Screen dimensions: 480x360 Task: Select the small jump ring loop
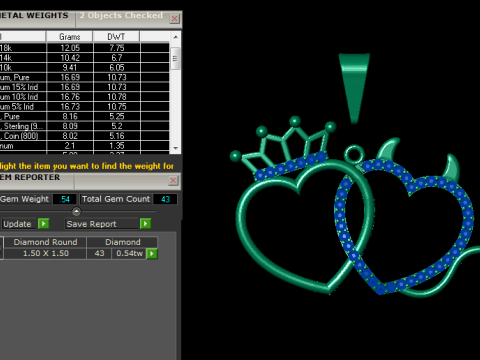point(354,154)
